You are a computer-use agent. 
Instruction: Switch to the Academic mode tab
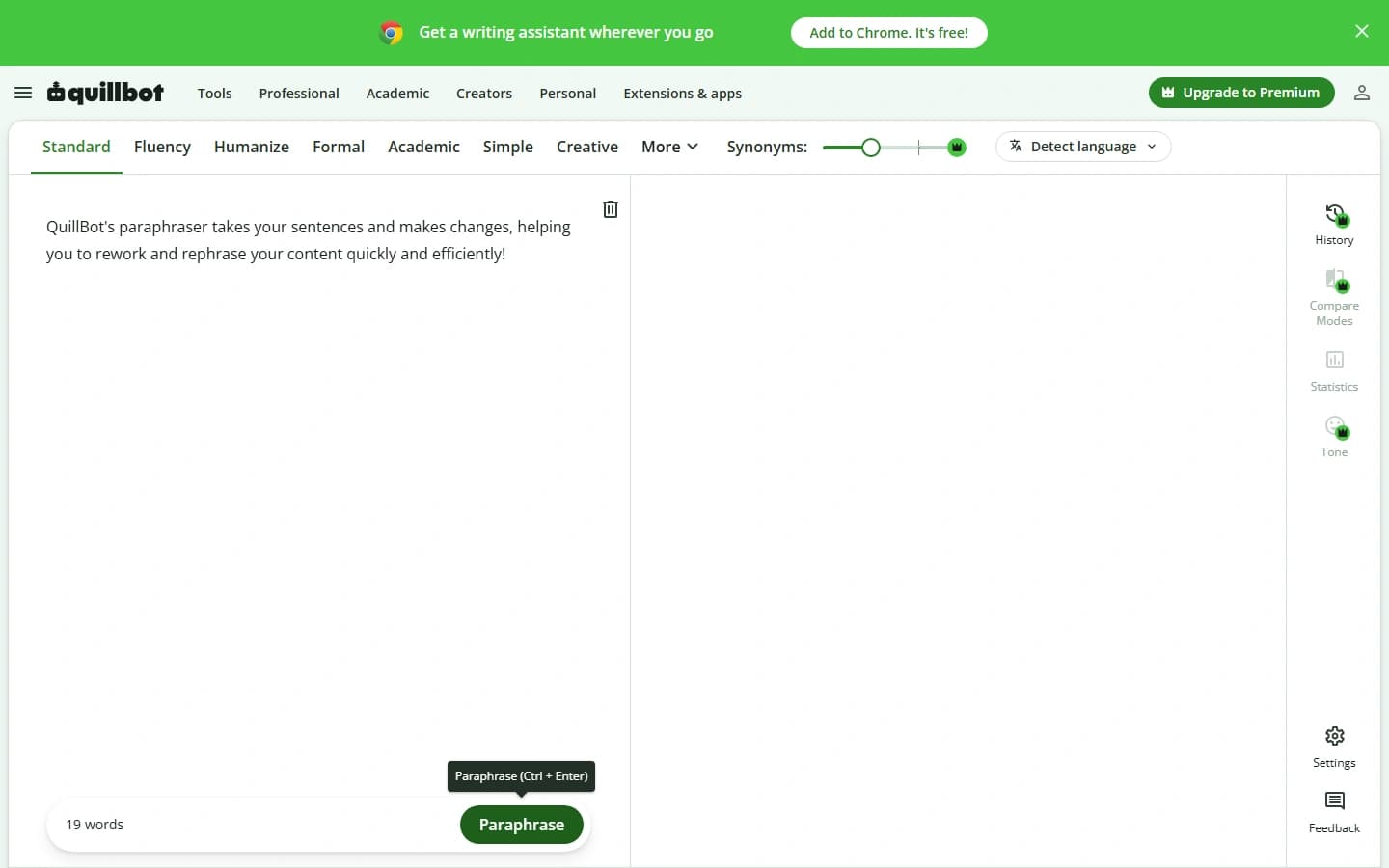423,147
